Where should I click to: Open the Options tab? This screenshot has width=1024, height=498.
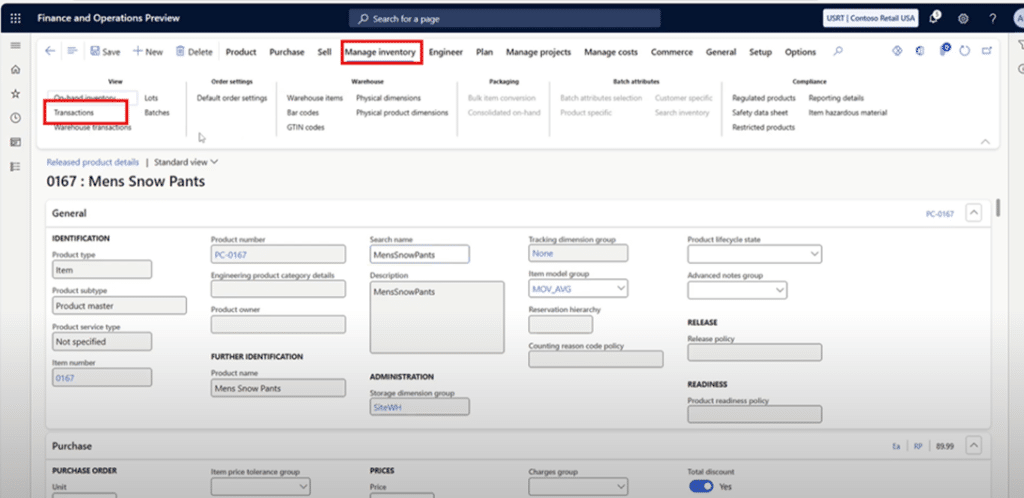tap(800, 52)
